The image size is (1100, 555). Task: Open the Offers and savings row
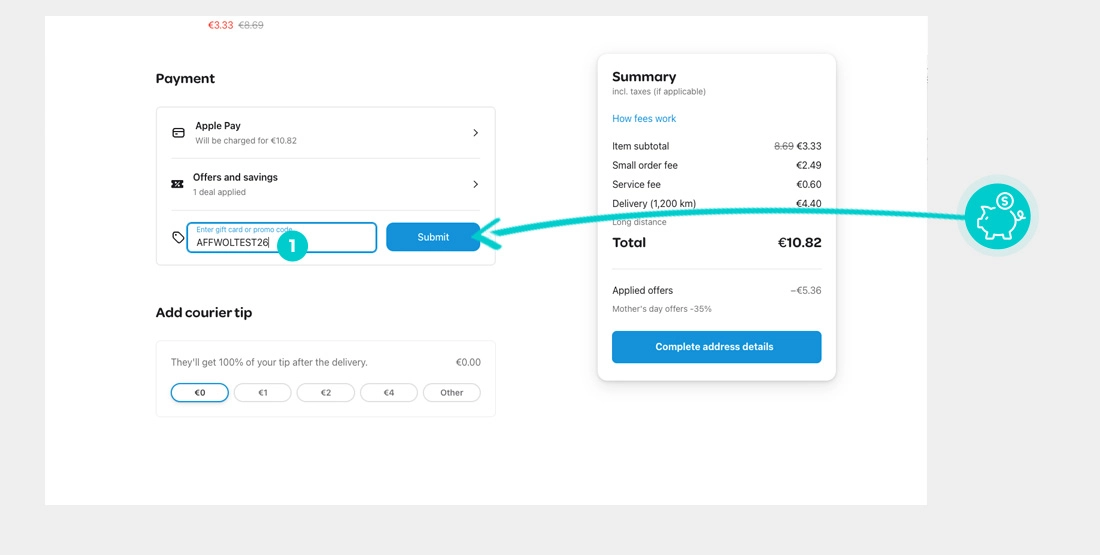pos(326,184)
